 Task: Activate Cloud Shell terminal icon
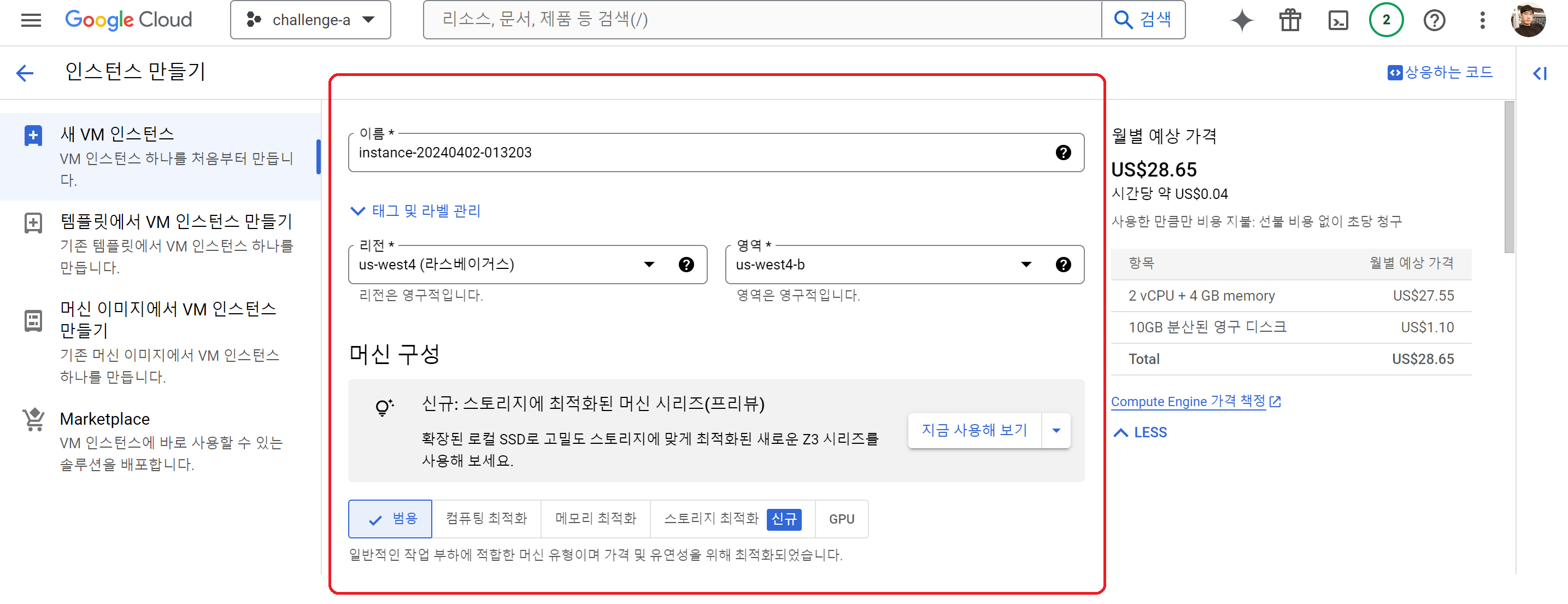coord(1338,20)
